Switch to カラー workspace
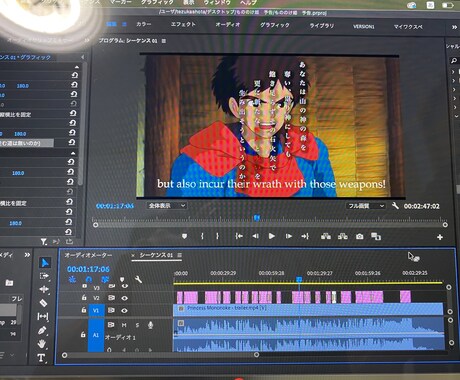Viewport: 460px width, 380px height. pos(144,24)
